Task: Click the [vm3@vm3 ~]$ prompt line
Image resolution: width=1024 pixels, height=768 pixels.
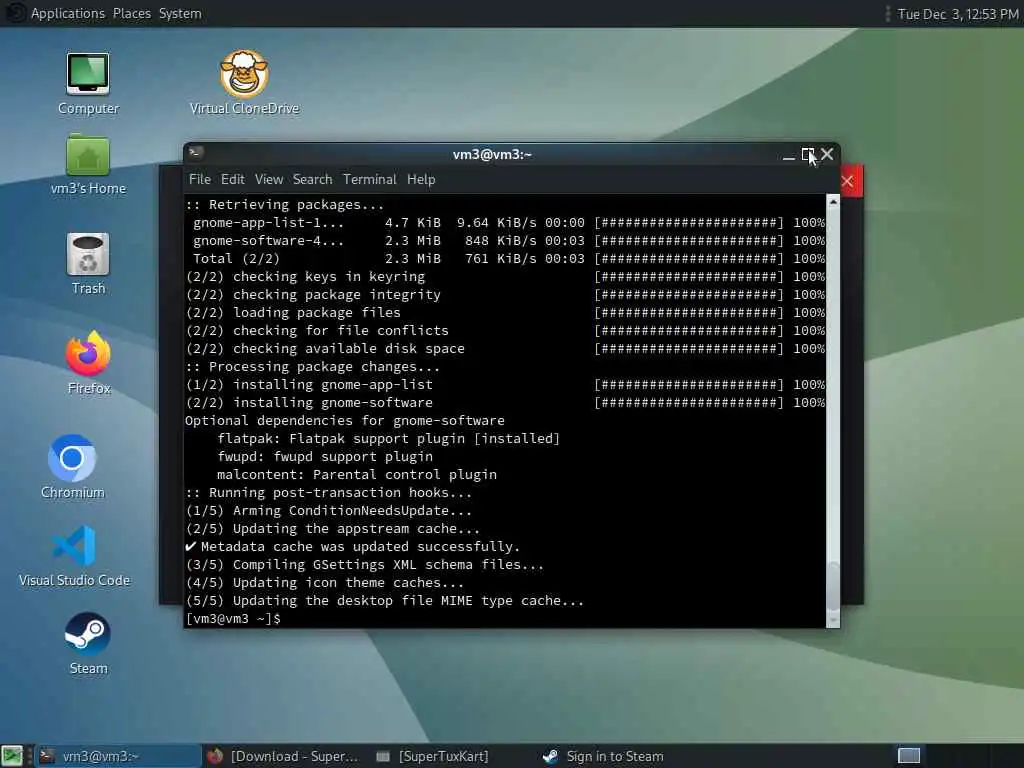Action: (x=233, y=618)
